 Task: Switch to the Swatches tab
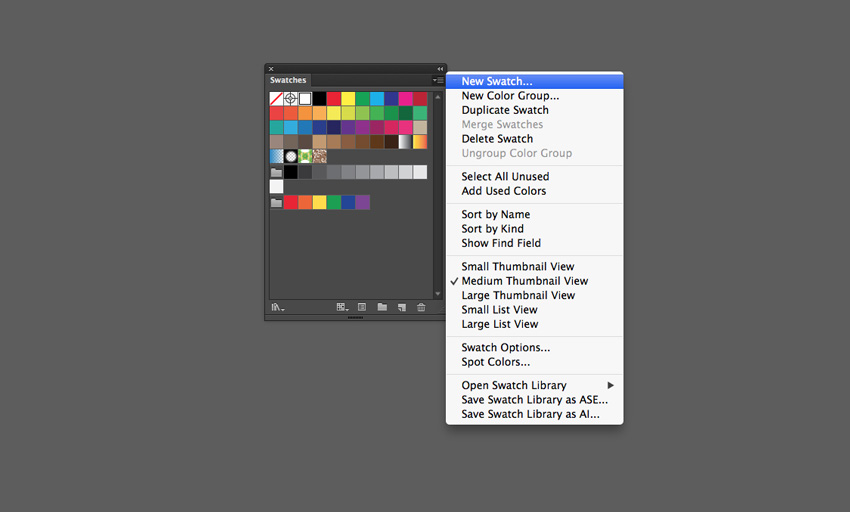coord(288,80)
